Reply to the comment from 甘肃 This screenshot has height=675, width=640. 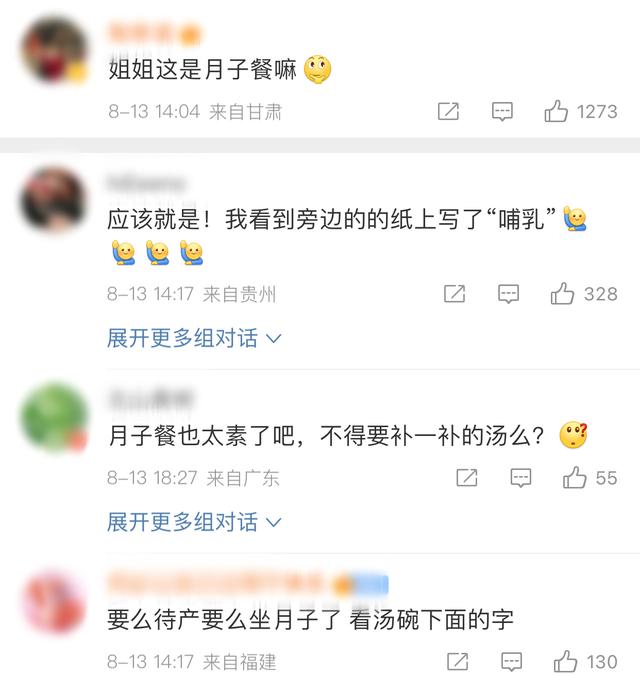point(502,111)
